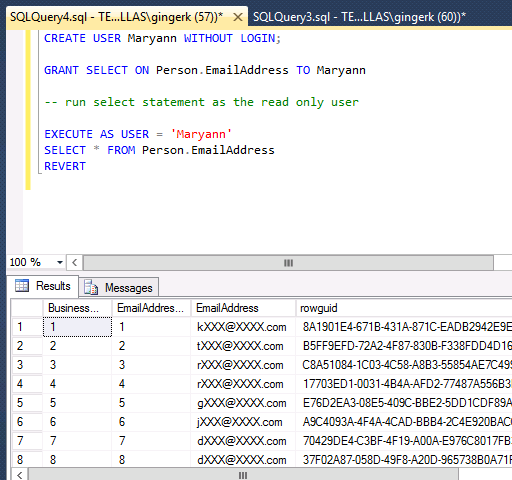Open the 100 % zoom dropdown
Screen dimensions: 512x480
60,262
